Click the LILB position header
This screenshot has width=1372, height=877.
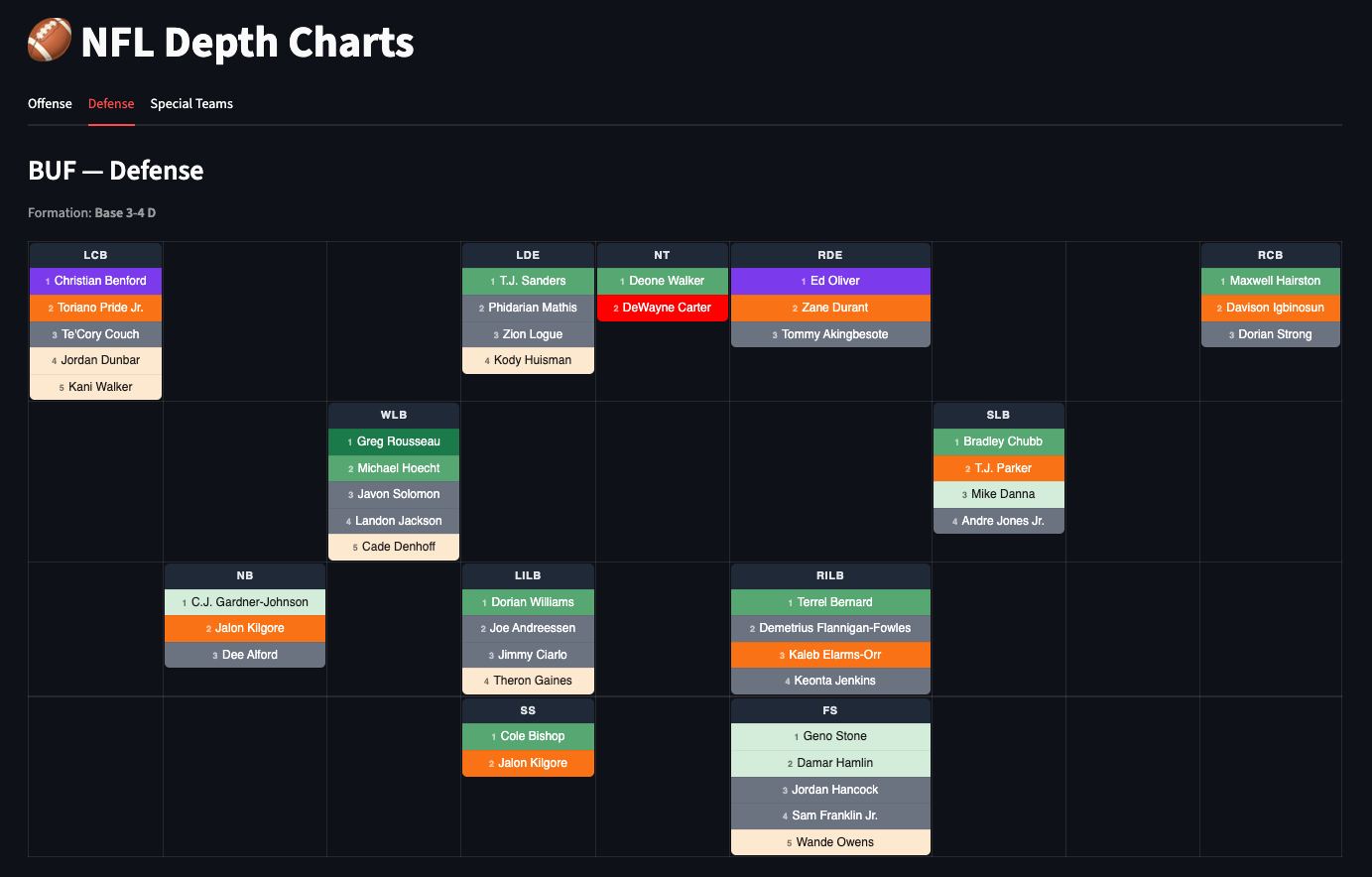click(528, 575)
